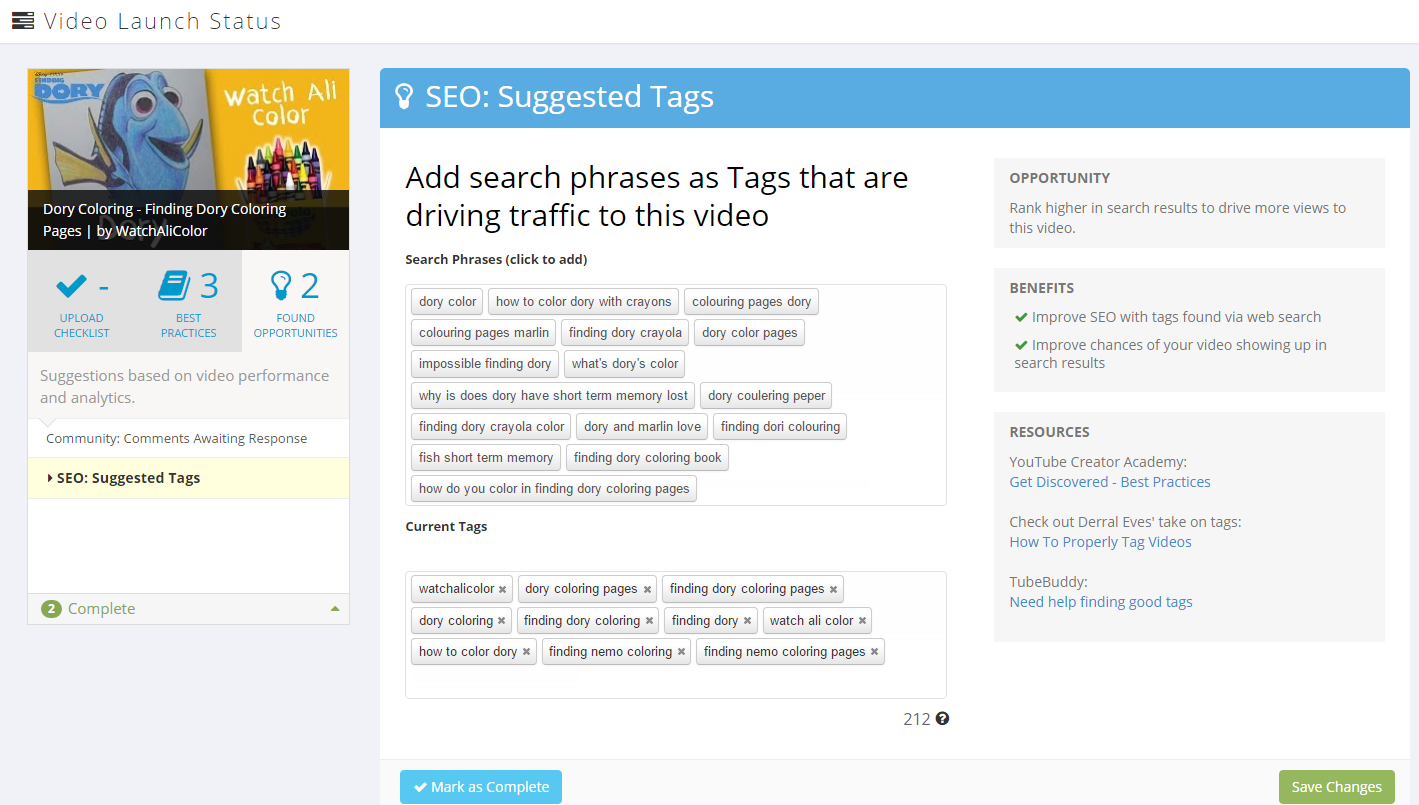
Task: Remove the watchalicolor tag via its x icon
Action: click(x=502, y=590)
